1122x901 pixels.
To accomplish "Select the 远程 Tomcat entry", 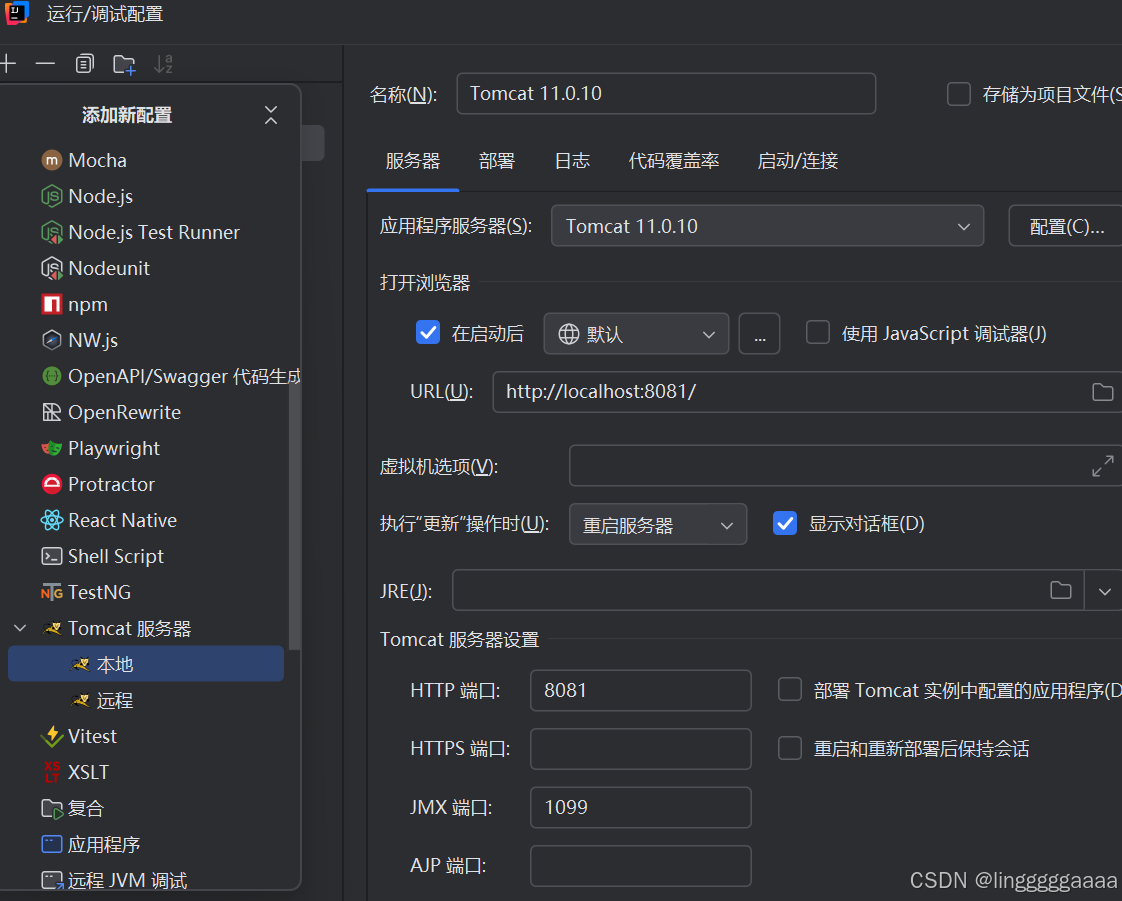I will click(x=146, y=700).
